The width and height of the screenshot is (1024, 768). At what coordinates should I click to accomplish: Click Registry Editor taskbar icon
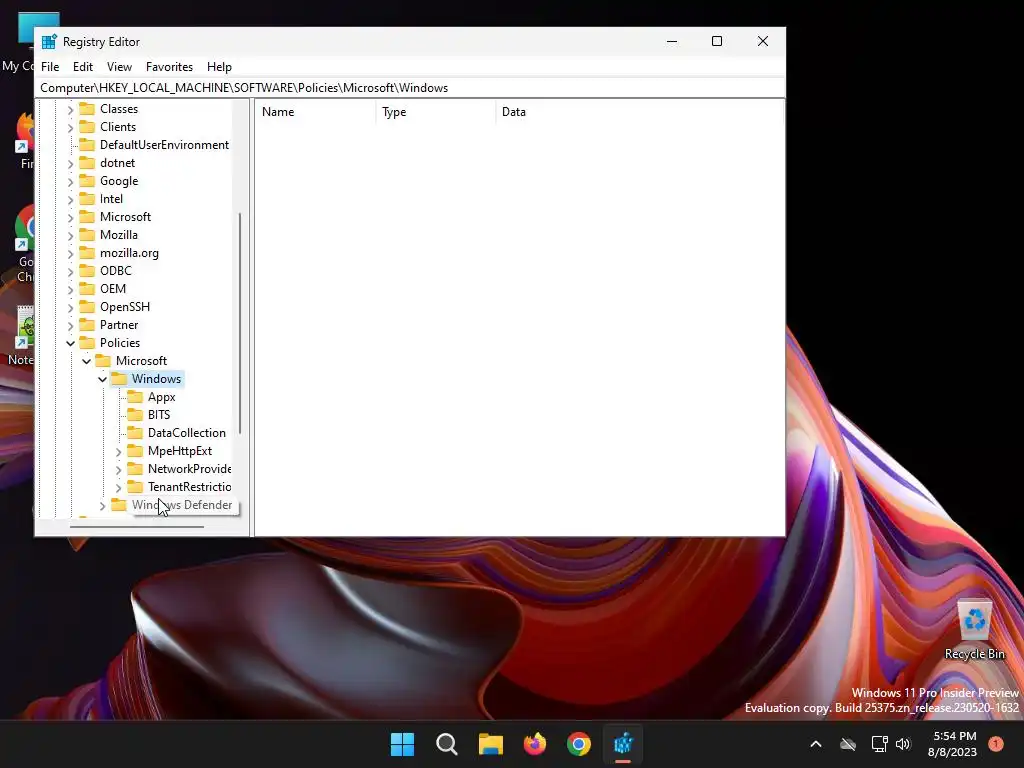pos(623,744)
